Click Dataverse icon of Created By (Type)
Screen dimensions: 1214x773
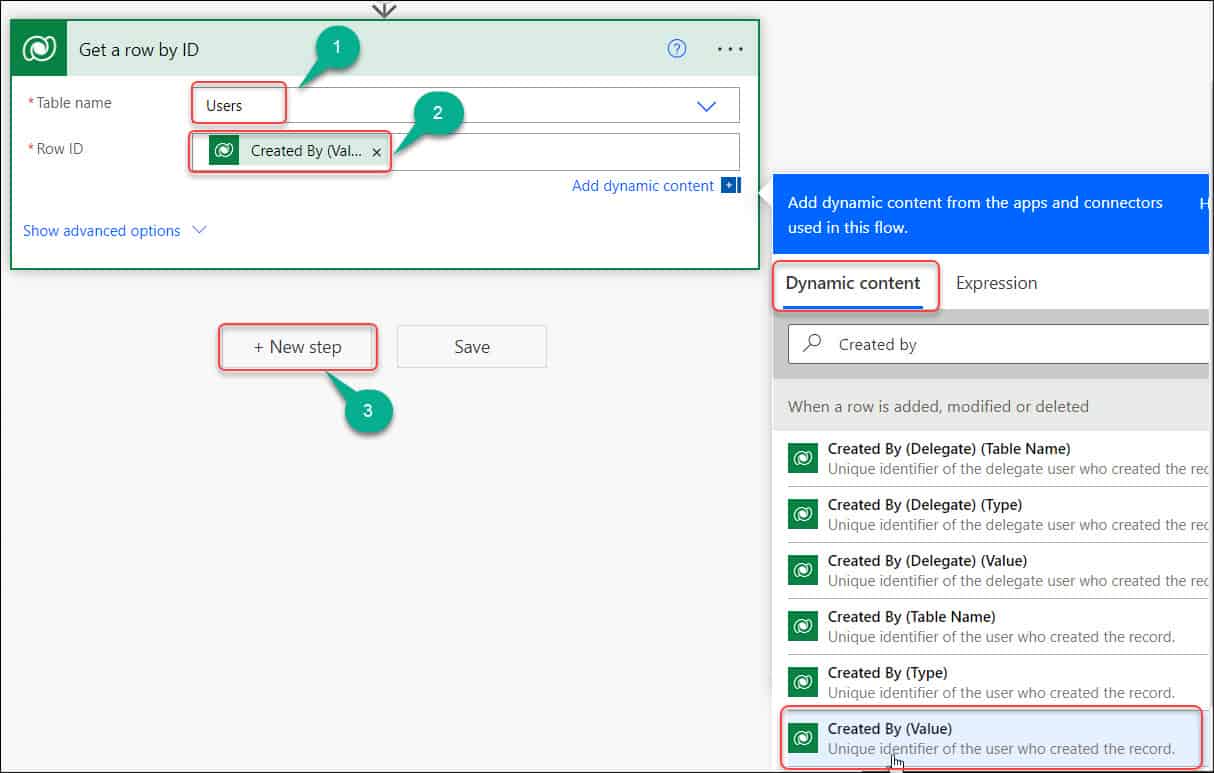803,682
